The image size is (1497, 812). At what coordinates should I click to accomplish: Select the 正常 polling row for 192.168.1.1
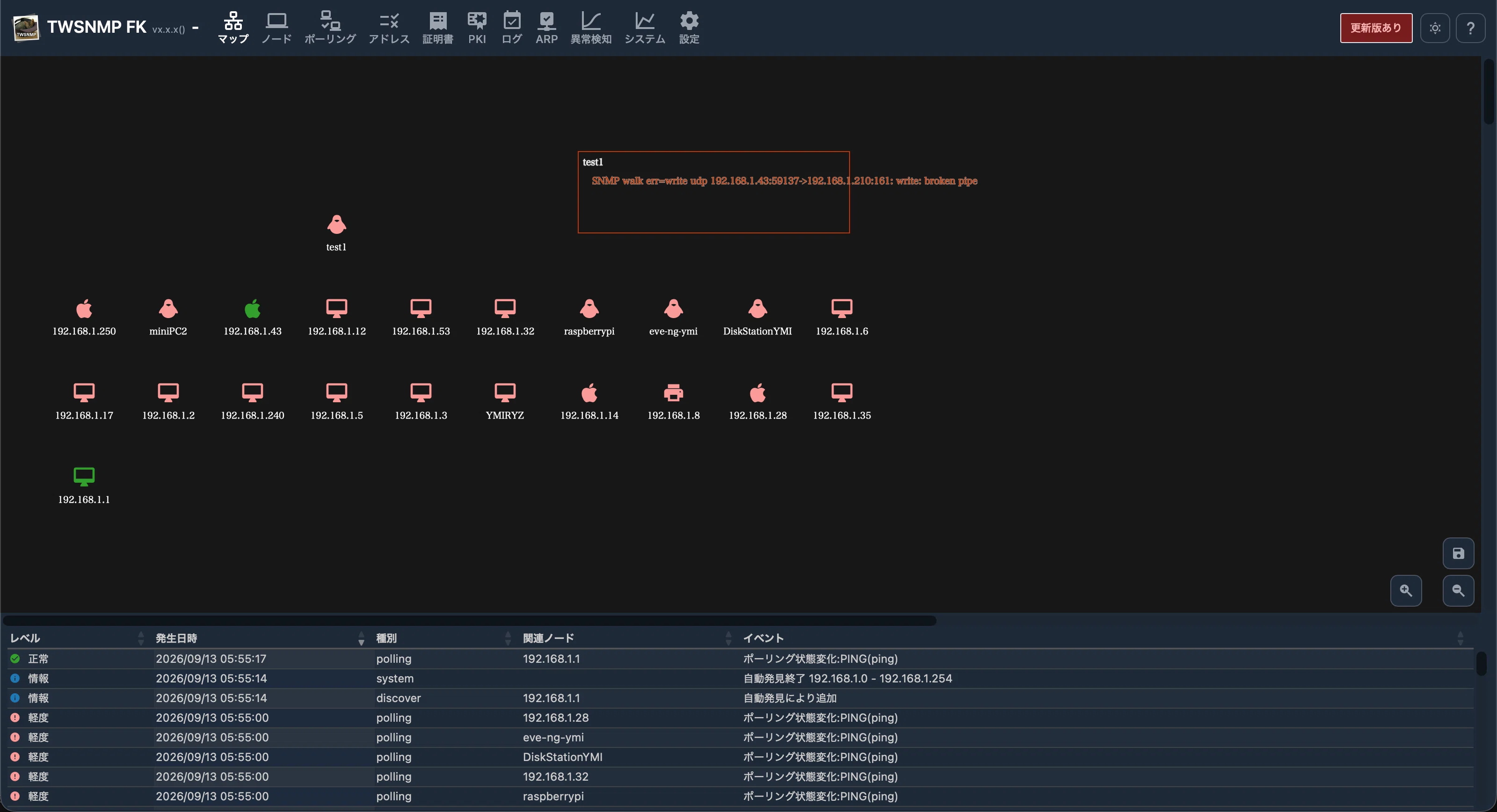pyautogui.click(x=741, y=659)
